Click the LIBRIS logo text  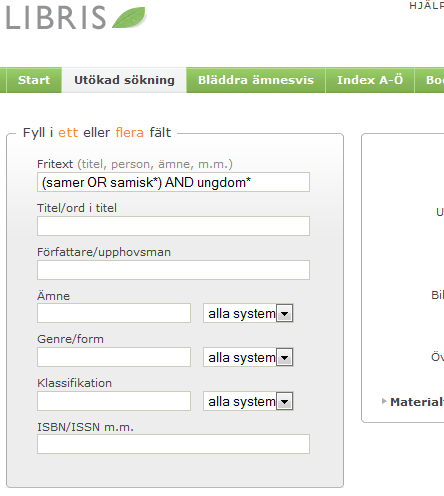(x=56, y=18)
